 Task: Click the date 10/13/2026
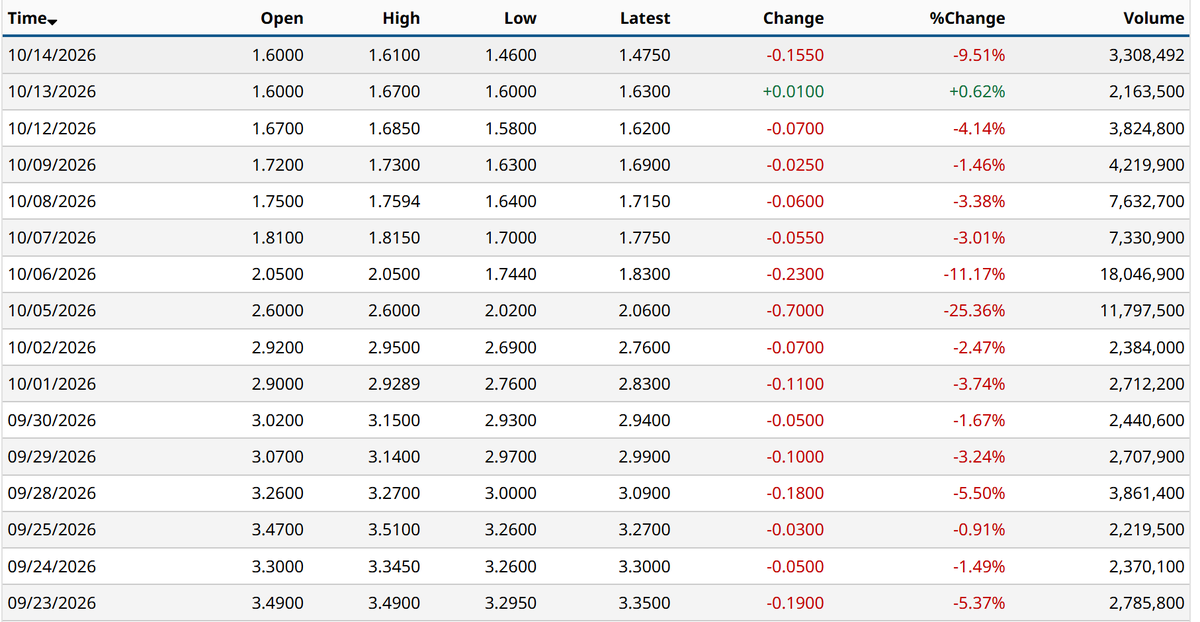pos(52,92)
